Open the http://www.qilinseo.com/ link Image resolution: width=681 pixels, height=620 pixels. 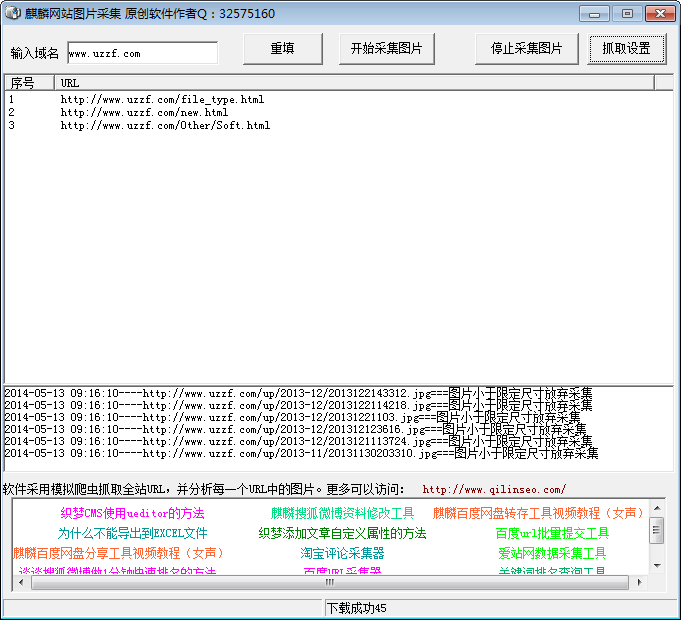tap(494, 489)
